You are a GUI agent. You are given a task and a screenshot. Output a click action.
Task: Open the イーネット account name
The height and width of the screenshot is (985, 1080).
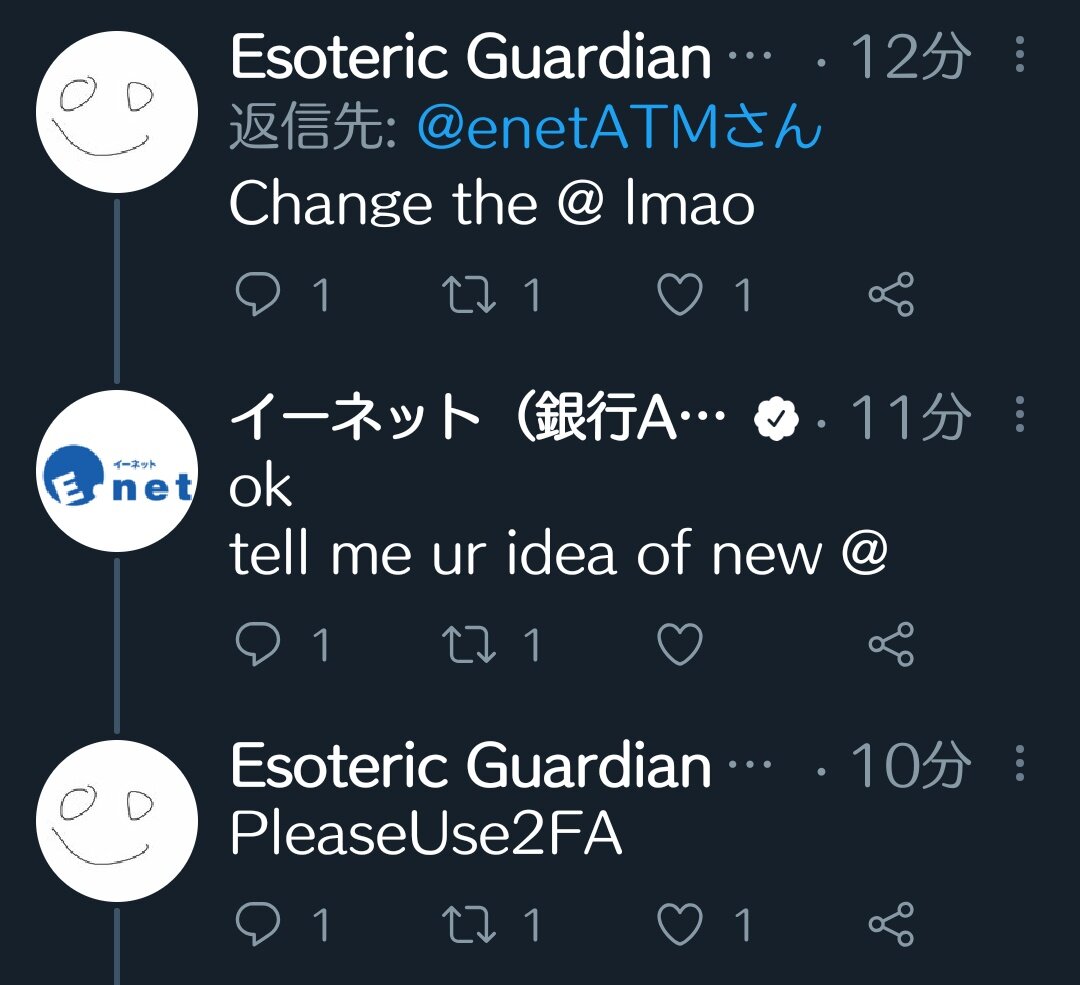pos(477,417)
